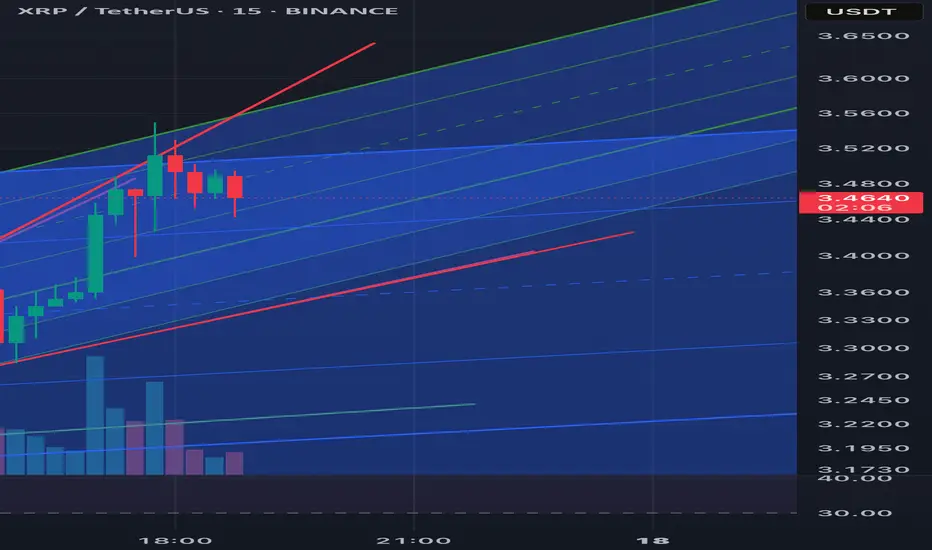The image size is (932, 550).
Task: Click the 3.5600 price axis label
Action: pos(864,113)
